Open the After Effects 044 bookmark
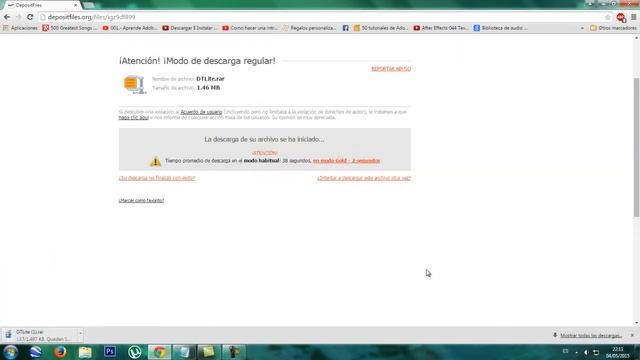The height and width of the screenshot is (360, 640). pyautogui.click(x=441, y=28)
